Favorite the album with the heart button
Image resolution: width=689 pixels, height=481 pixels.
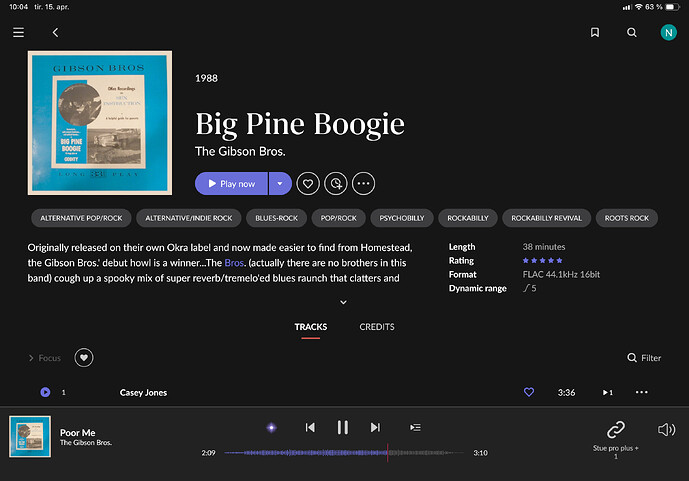click(308, 184)
